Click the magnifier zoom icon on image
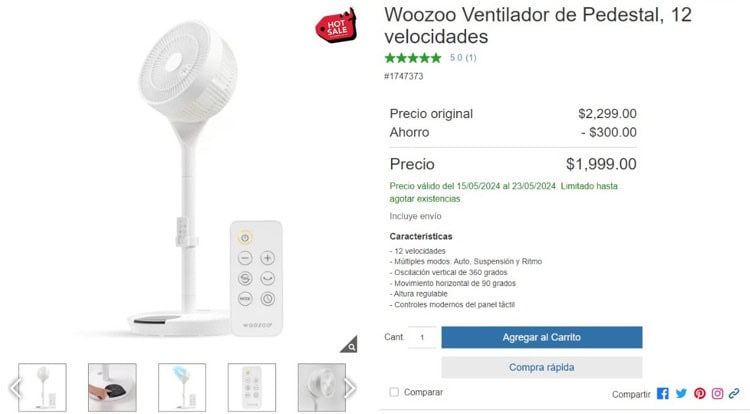The image size is (750, 414). (350, 345)
